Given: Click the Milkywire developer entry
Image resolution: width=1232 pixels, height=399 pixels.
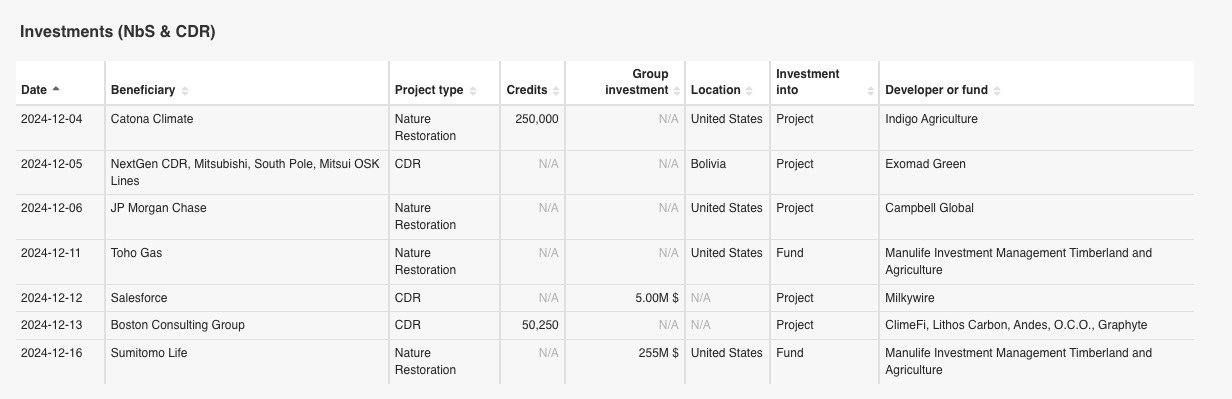Looking at the screenshot, I should click(x=911, y=298).
